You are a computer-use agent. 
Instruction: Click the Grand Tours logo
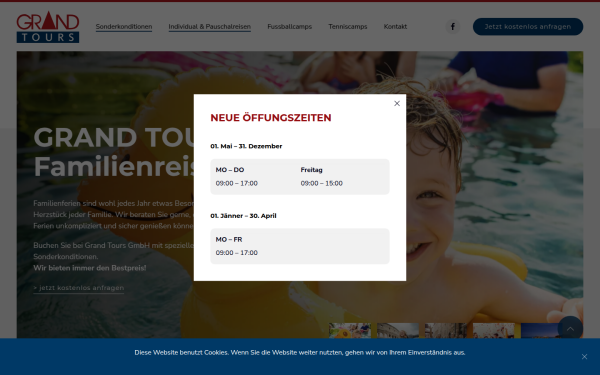(x=48, y=27)
